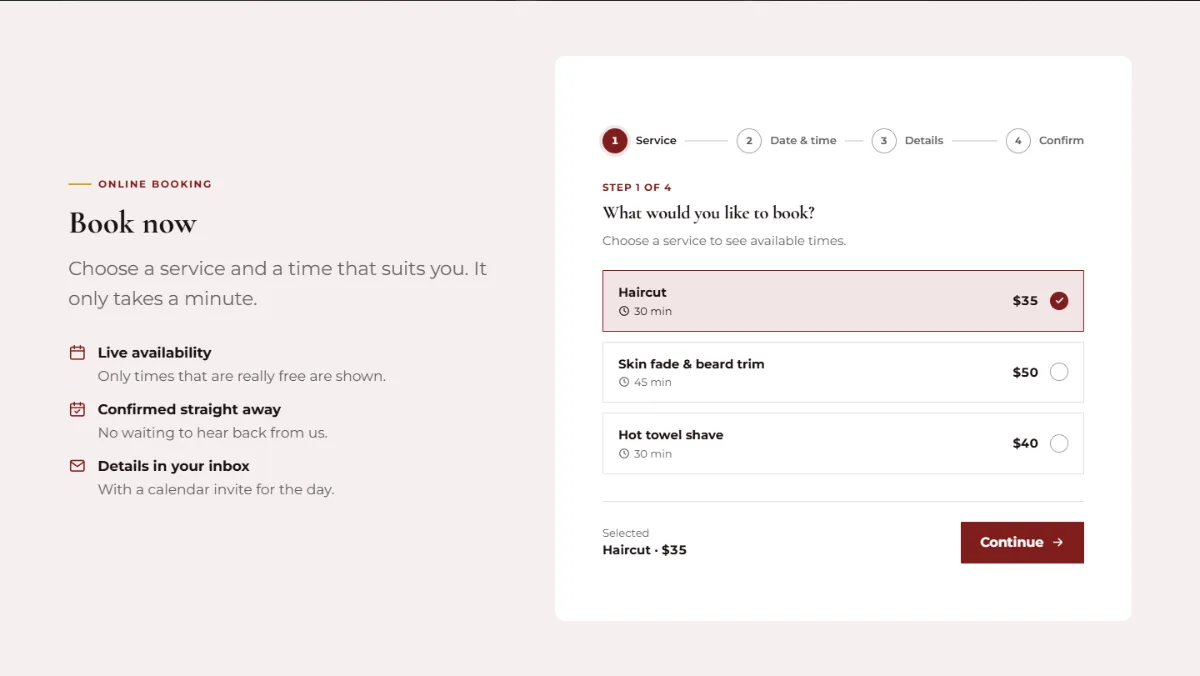This screenshot has height=676, width=1200.
Task: Select the Haircut radio button
Action: (x=1059, y=301)
